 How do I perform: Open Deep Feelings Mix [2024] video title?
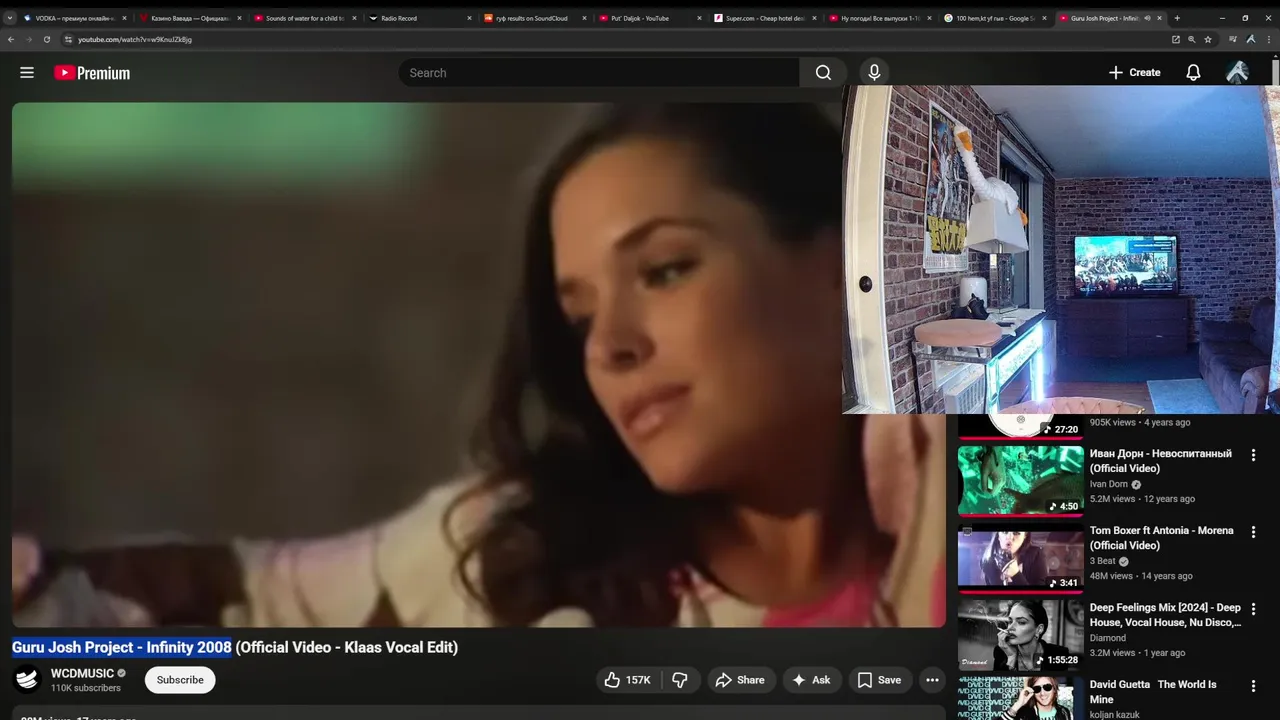pos(1165,615)
